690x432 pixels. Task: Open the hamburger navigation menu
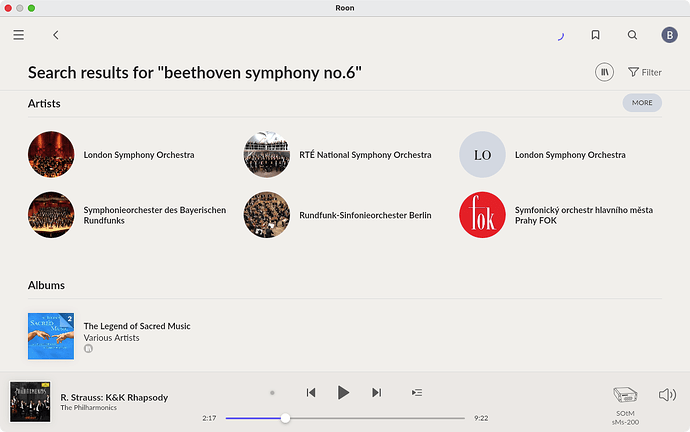pos(18,35)
